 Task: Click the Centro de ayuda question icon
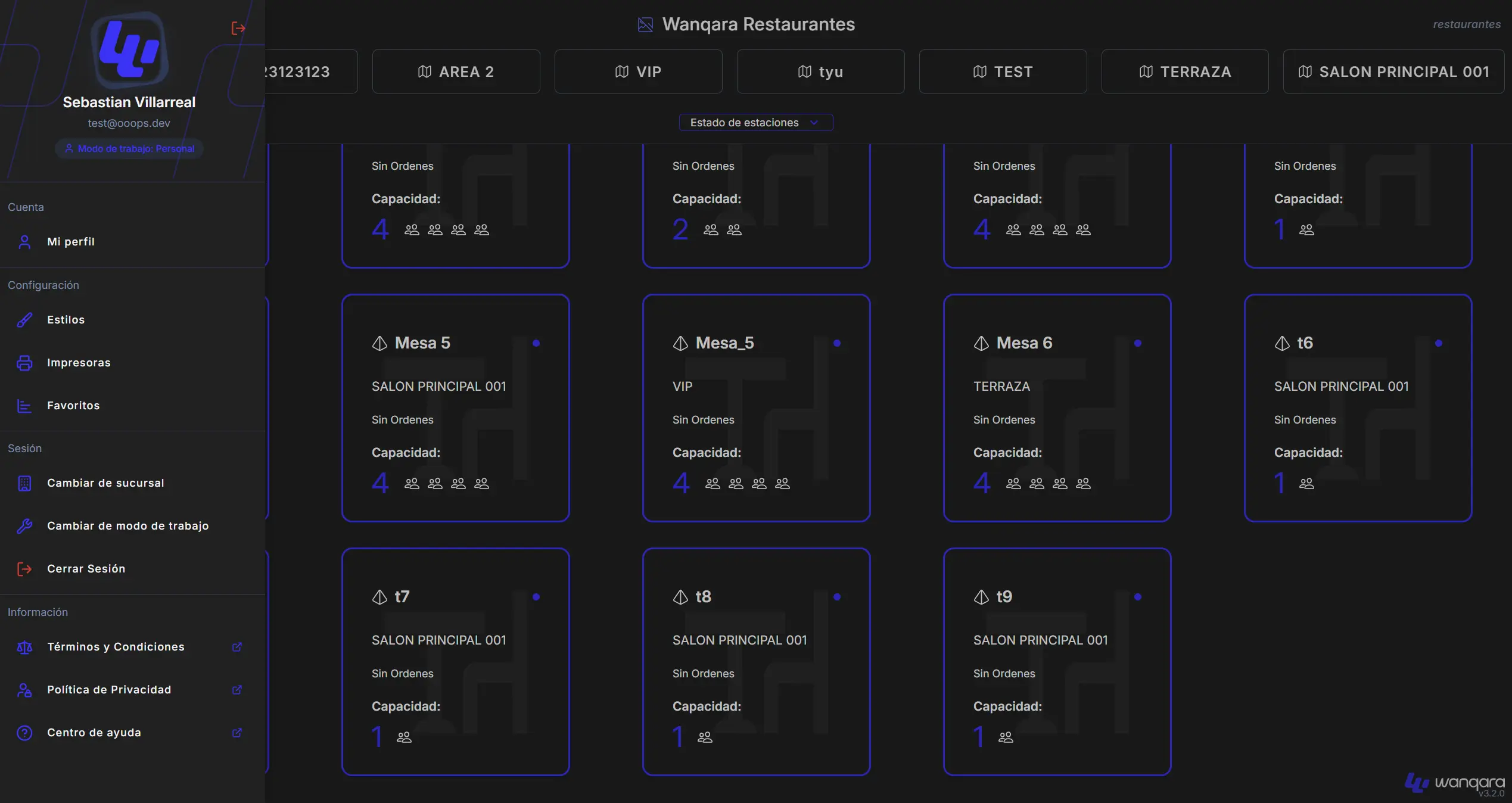pyautogui.click(x=24, y=733)
